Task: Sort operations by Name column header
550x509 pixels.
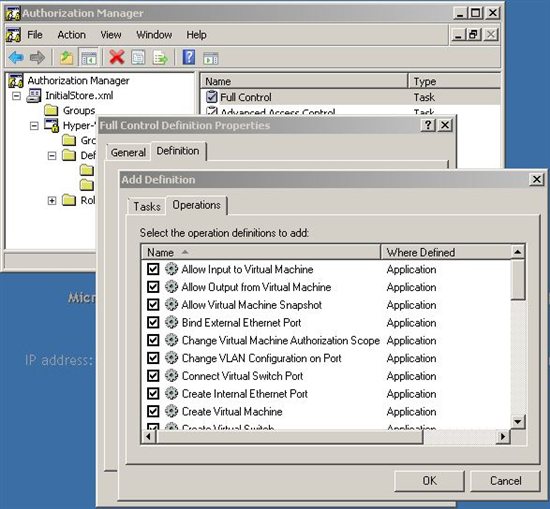Action: tap(261, 252)
